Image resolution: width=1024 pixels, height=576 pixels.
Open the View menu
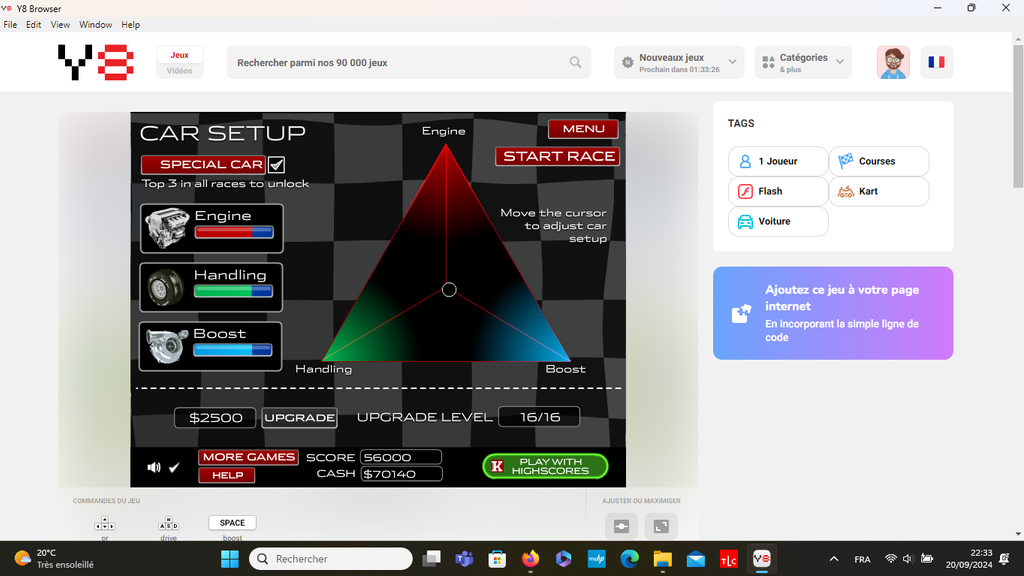coord(60,24)
